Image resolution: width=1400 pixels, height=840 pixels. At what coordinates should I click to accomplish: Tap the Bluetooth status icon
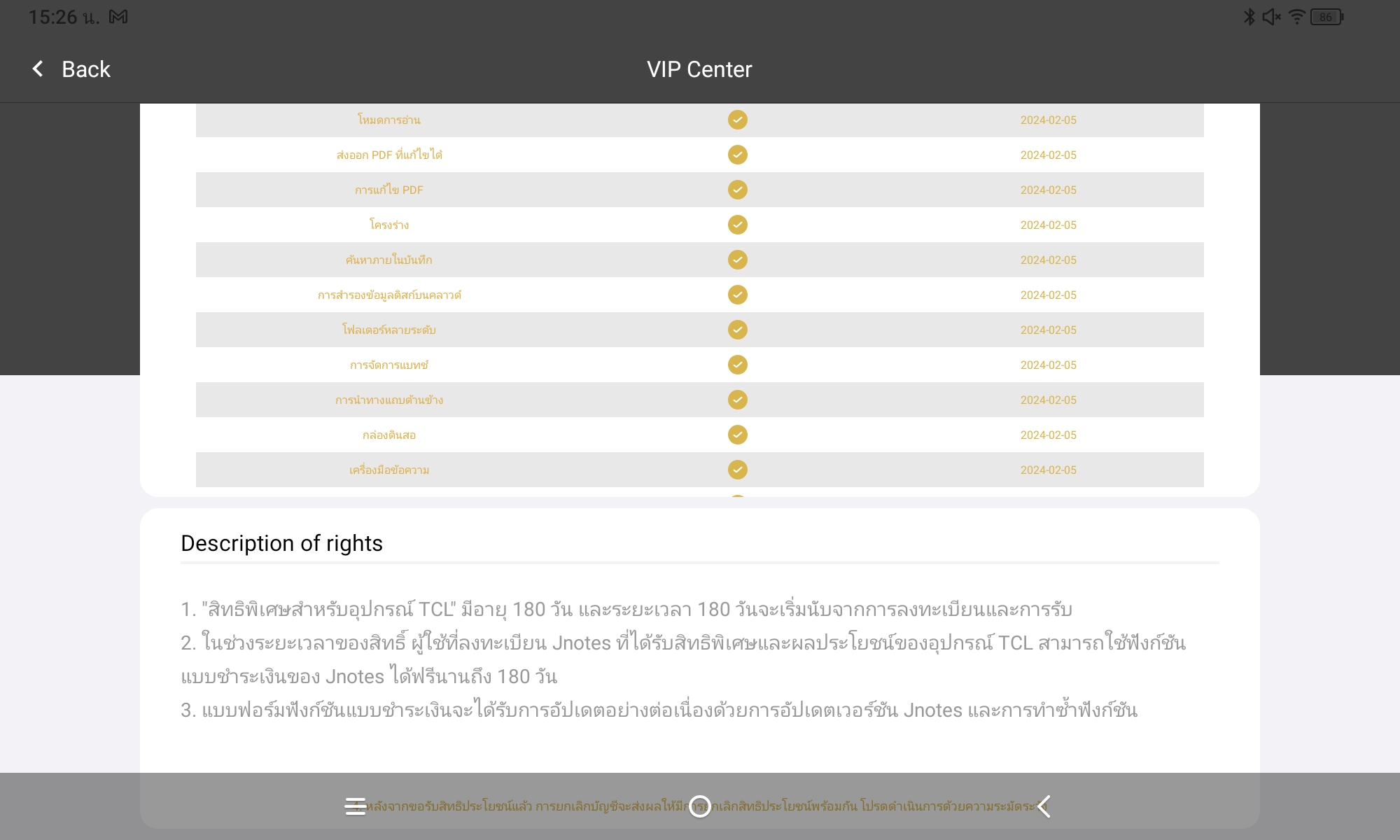[1249, 17]
